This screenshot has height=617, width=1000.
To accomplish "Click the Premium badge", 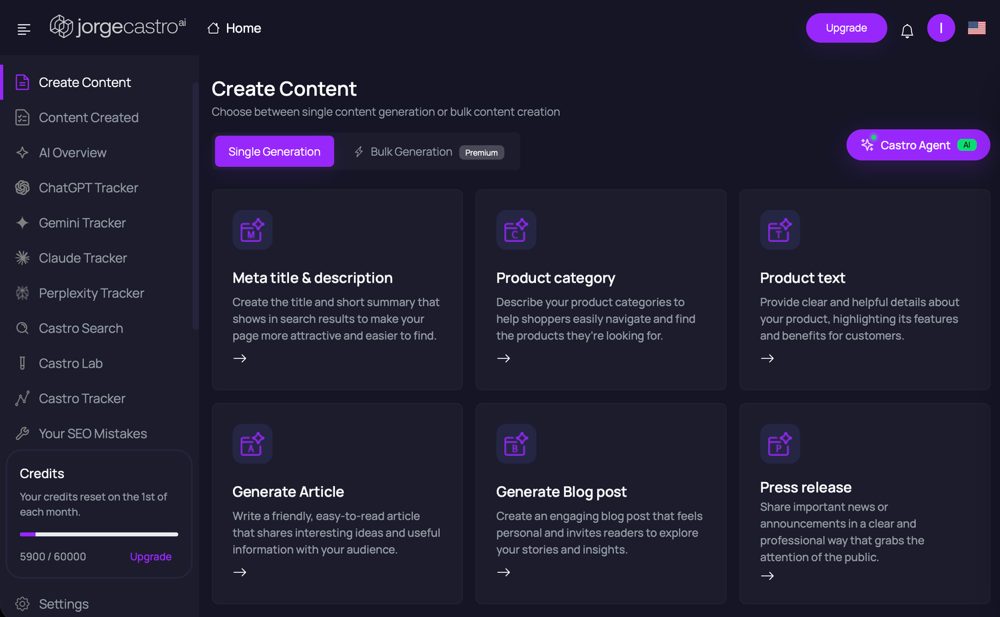I will click(x=482, y=152).
